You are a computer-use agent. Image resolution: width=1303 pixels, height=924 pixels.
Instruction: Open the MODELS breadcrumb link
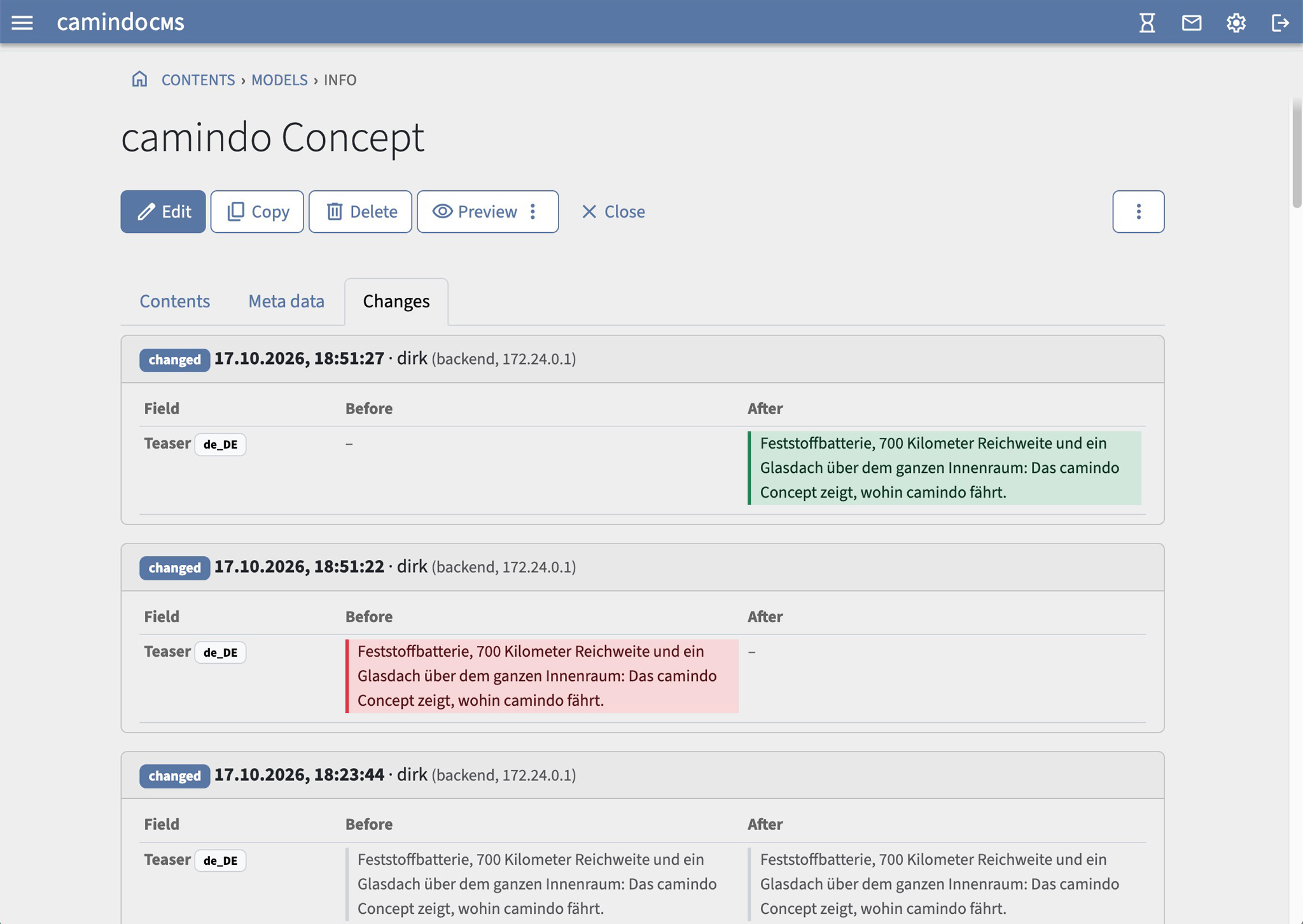pos(279,80)
